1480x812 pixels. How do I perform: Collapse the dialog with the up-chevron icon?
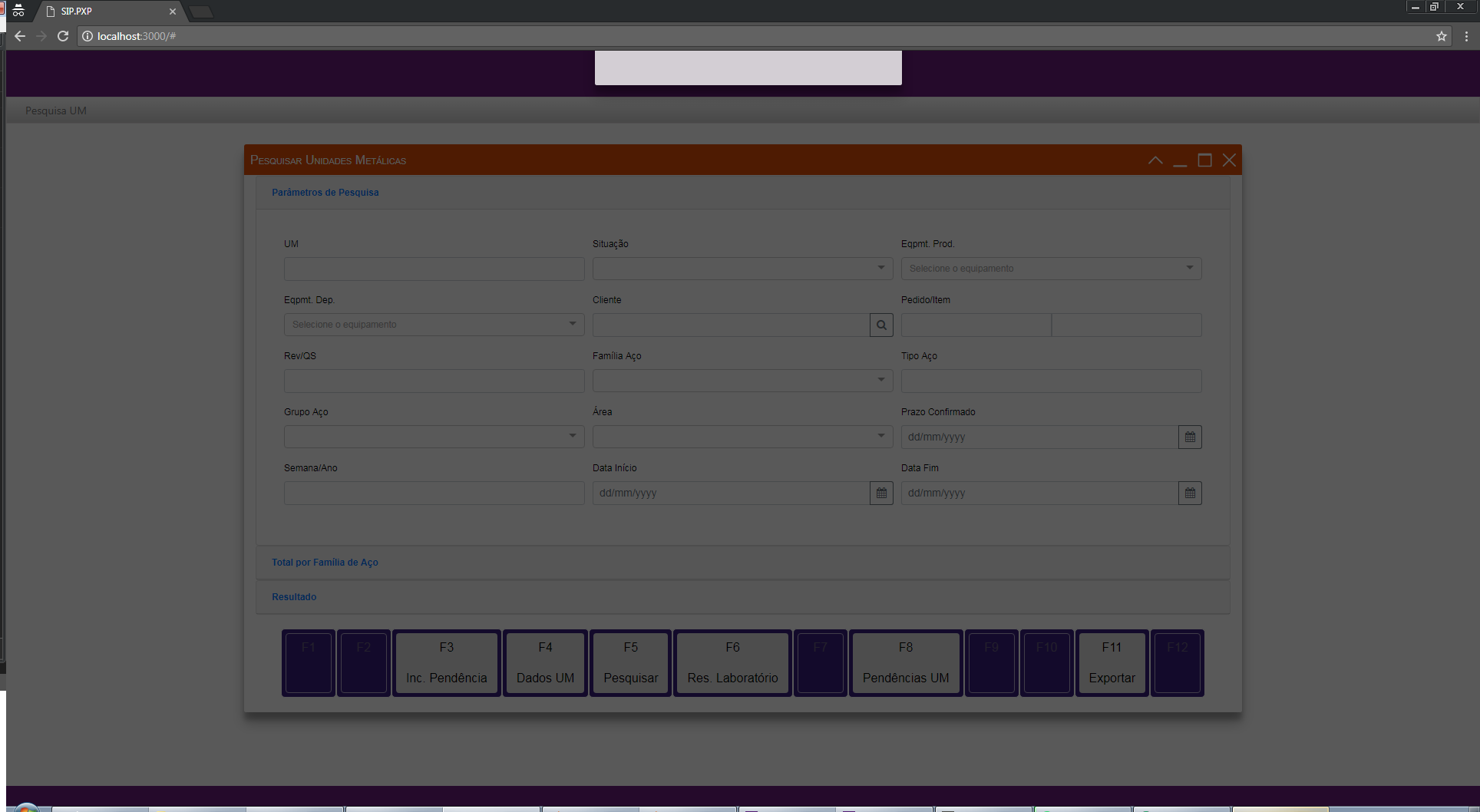(1155, 160)
